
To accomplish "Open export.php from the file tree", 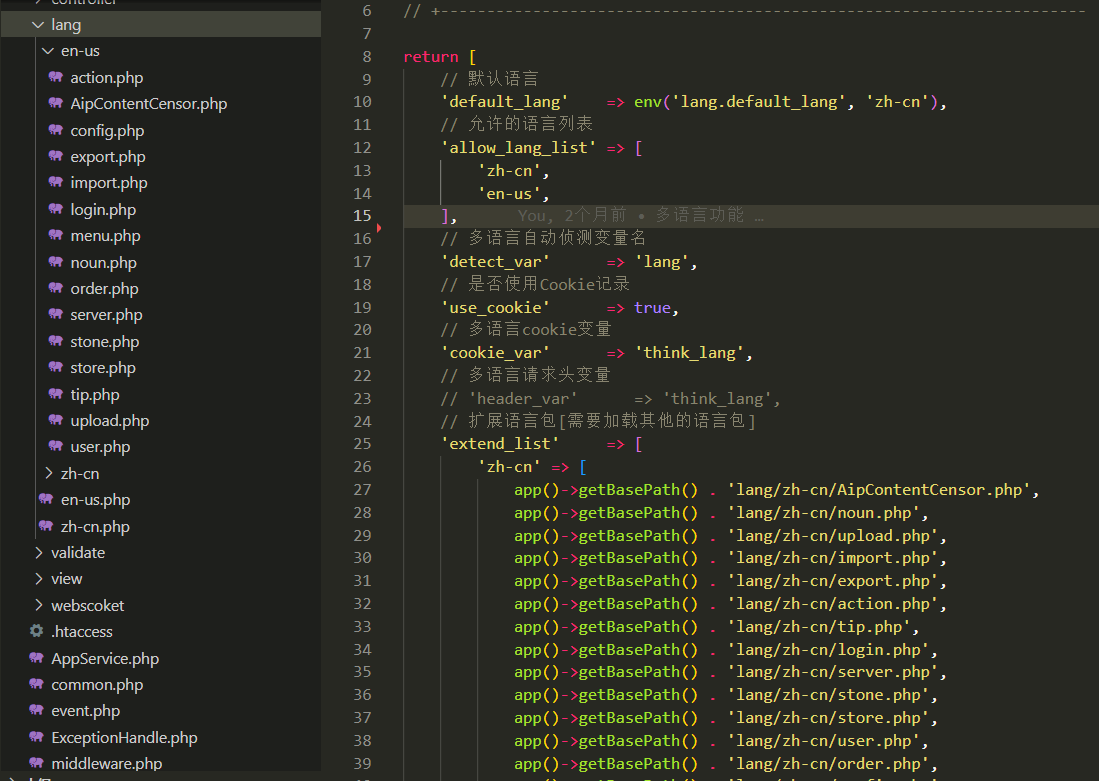I will click(108, 156).
